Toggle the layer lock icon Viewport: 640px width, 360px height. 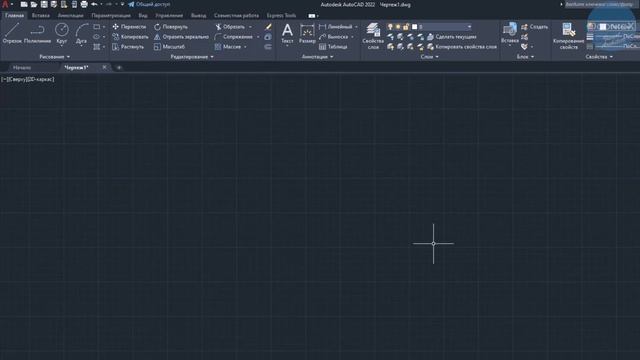[x=406, y=27]
